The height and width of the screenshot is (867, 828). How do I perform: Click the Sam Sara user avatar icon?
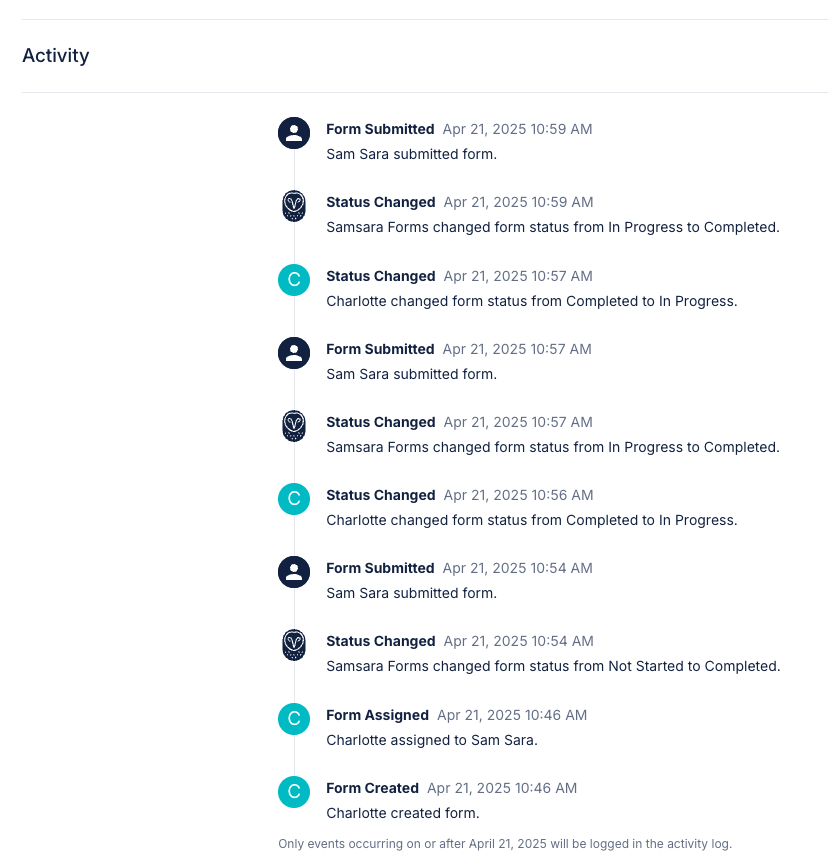(x=293, y=133)
